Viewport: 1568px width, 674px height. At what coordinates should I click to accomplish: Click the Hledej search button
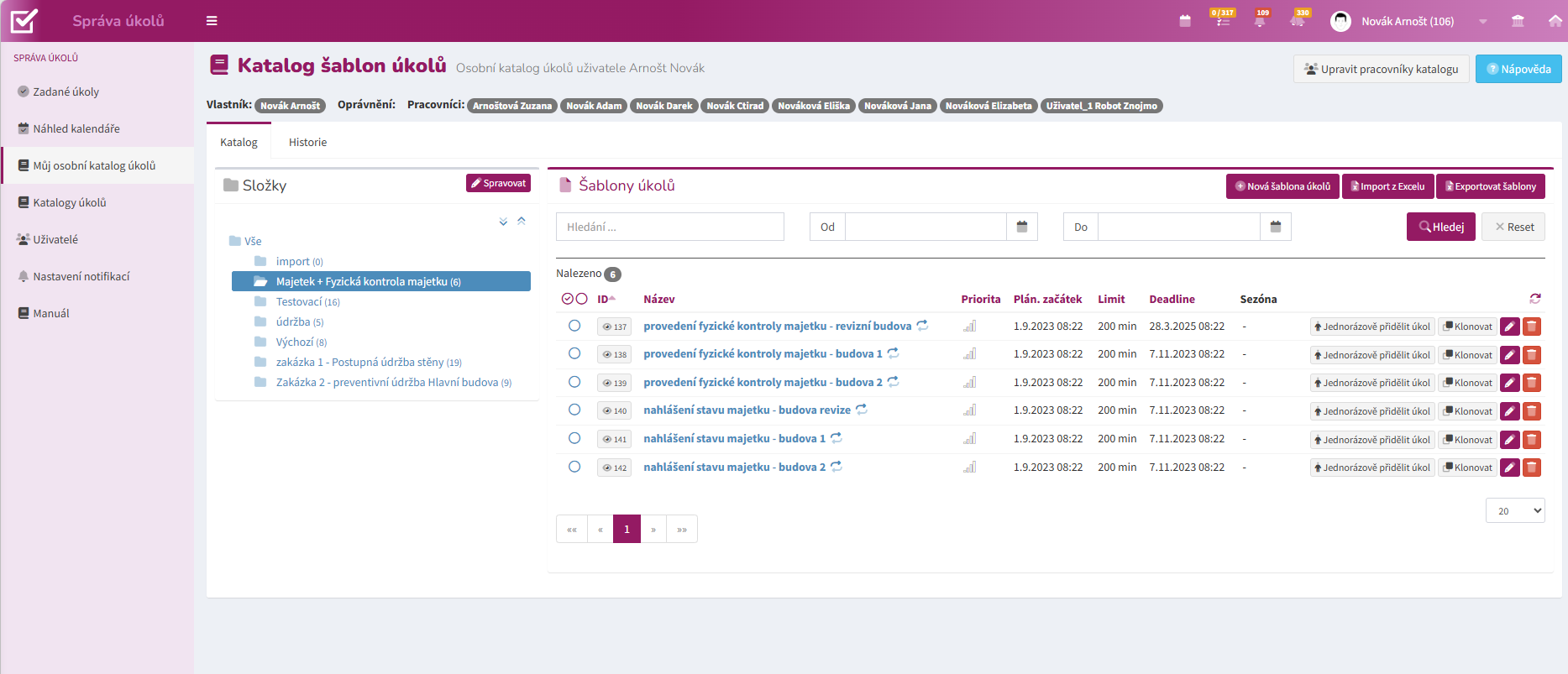click(1441, 227)
